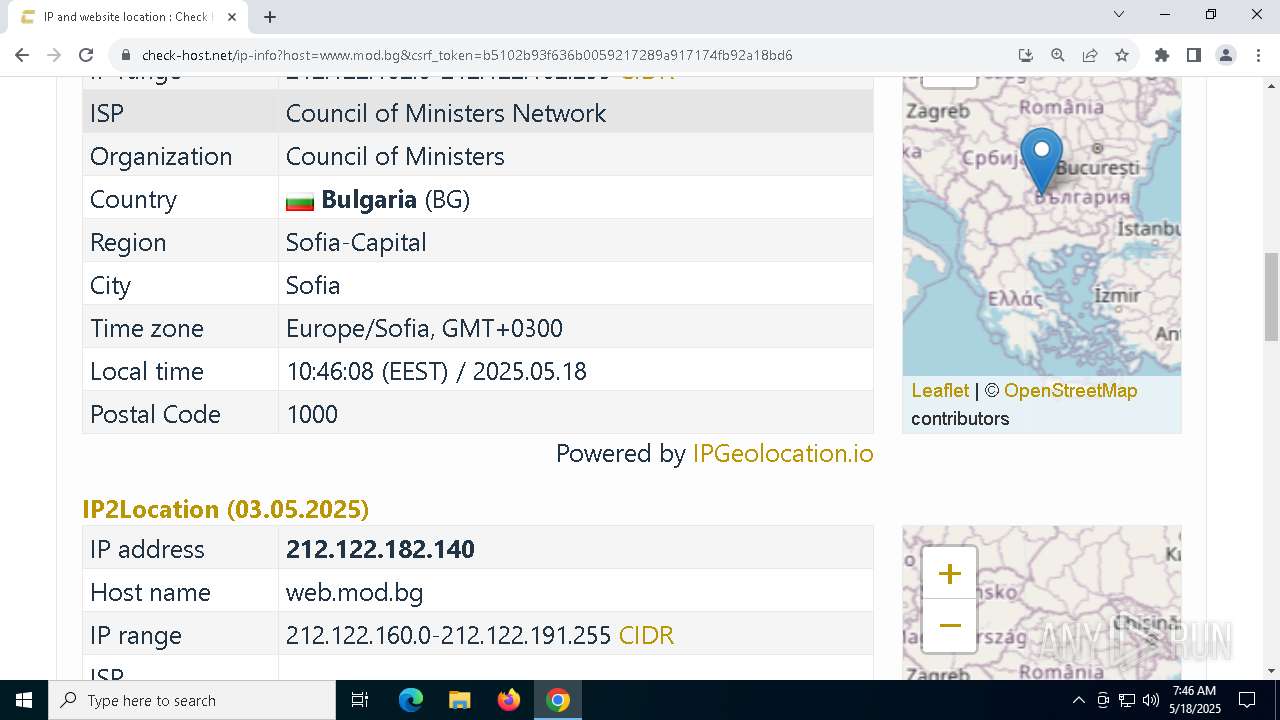Click the address bar URL
Viewport: 1280px width, 720px height.
click(467, 55)
